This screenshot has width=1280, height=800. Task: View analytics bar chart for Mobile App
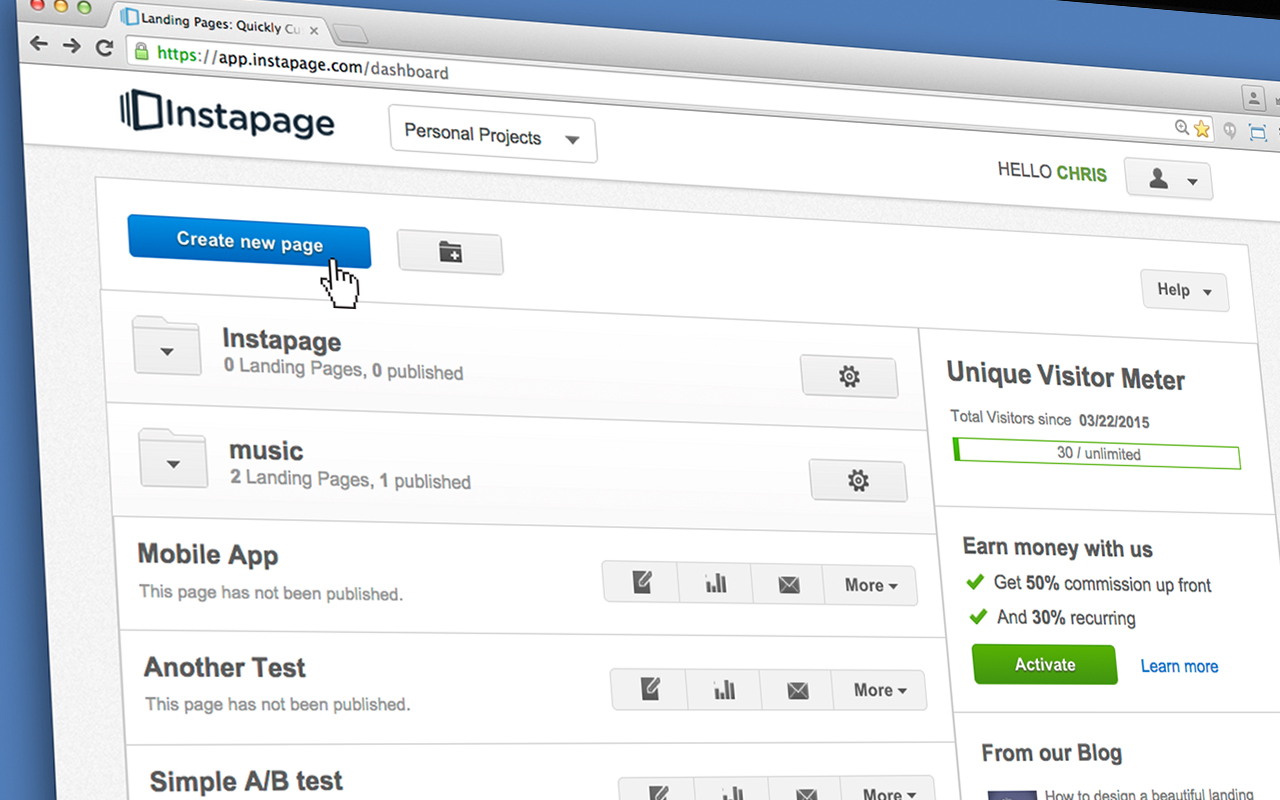pyautogui.click(x=714, y=583)
